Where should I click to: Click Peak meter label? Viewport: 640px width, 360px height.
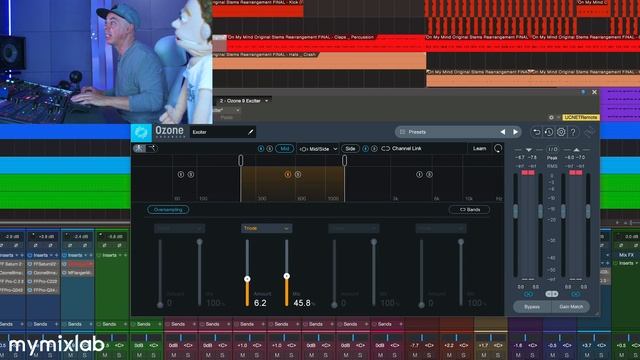(x=552, y=158)
